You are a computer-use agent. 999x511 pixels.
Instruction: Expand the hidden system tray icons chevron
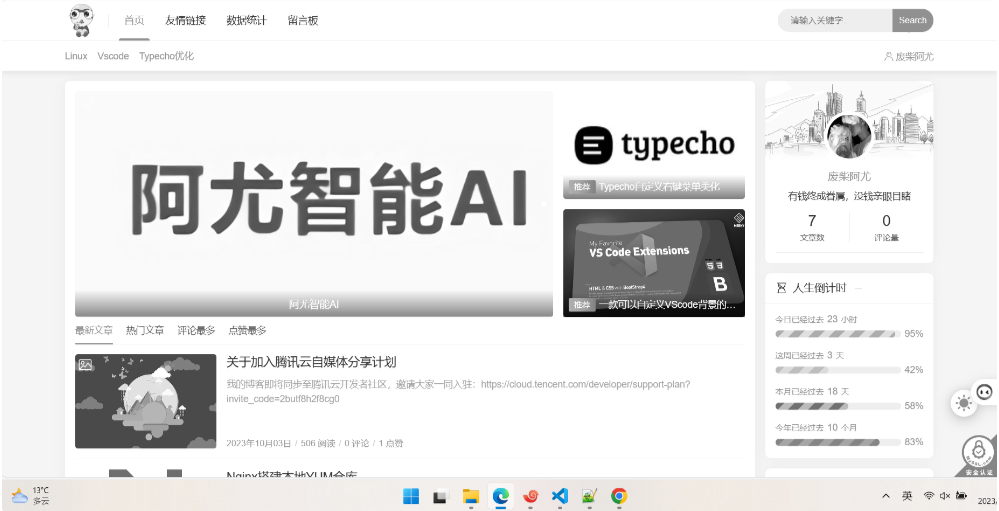(x=886, y=496)
